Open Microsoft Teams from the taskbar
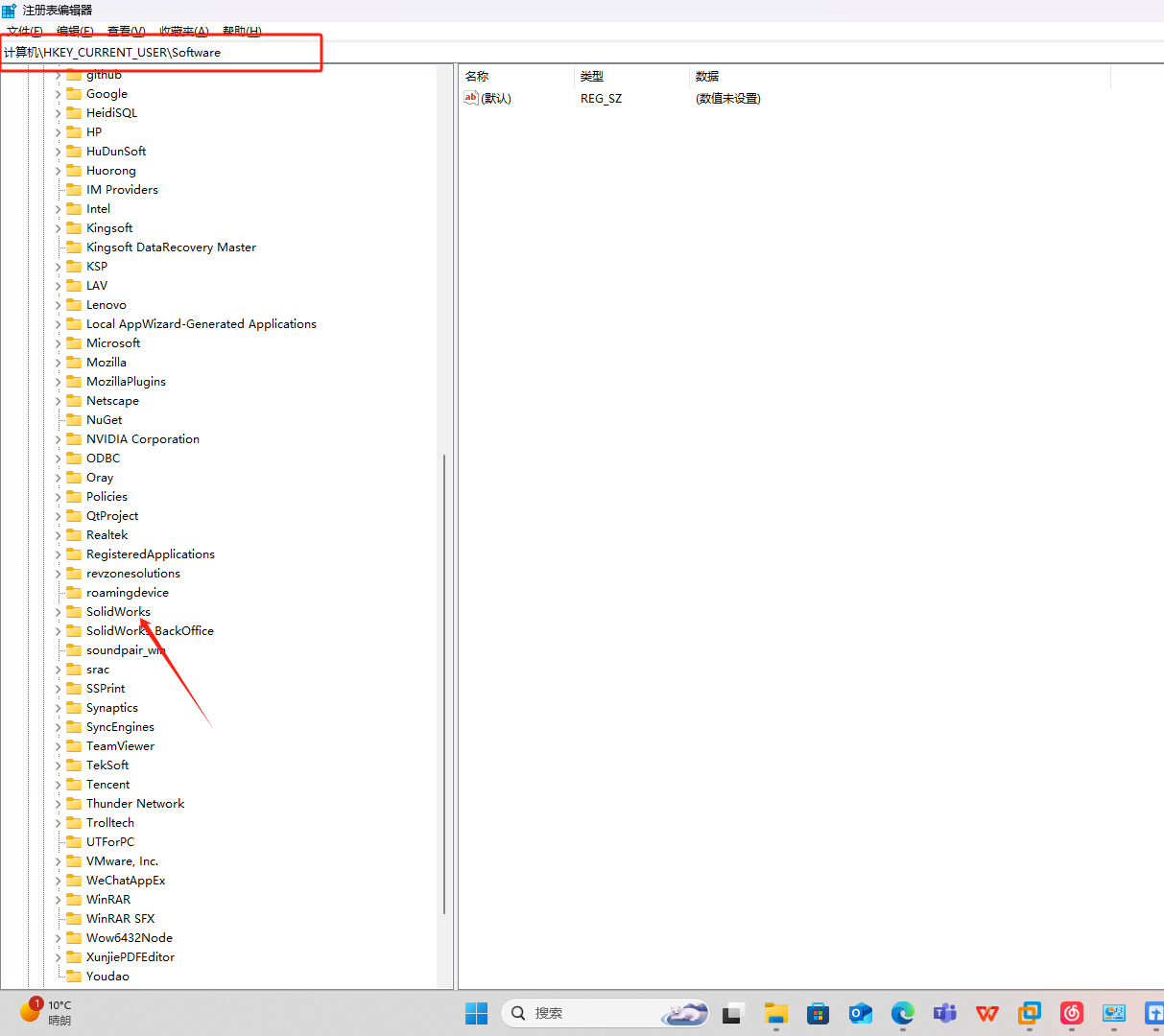 point(944,1013)
